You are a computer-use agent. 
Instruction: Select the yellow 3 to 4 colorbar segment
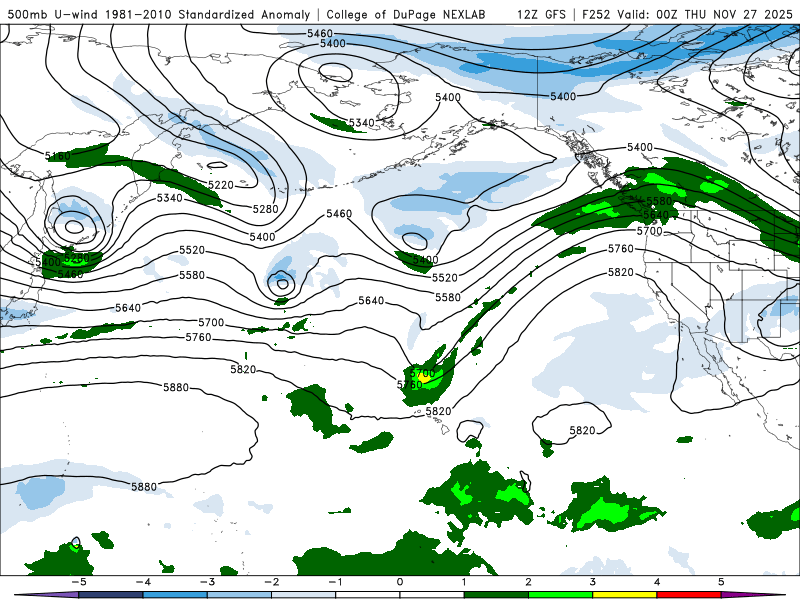point(624,595)
